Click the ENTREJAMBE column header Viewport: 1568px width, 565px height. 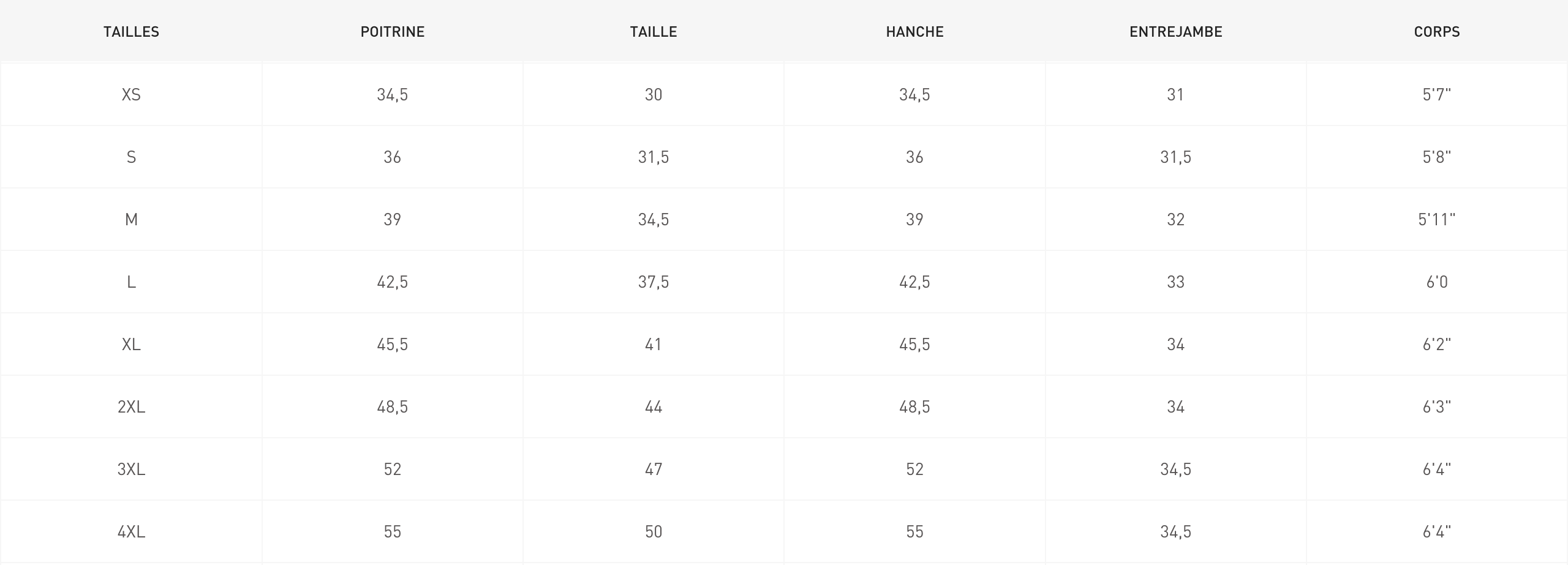click(x=1175, y=32)
